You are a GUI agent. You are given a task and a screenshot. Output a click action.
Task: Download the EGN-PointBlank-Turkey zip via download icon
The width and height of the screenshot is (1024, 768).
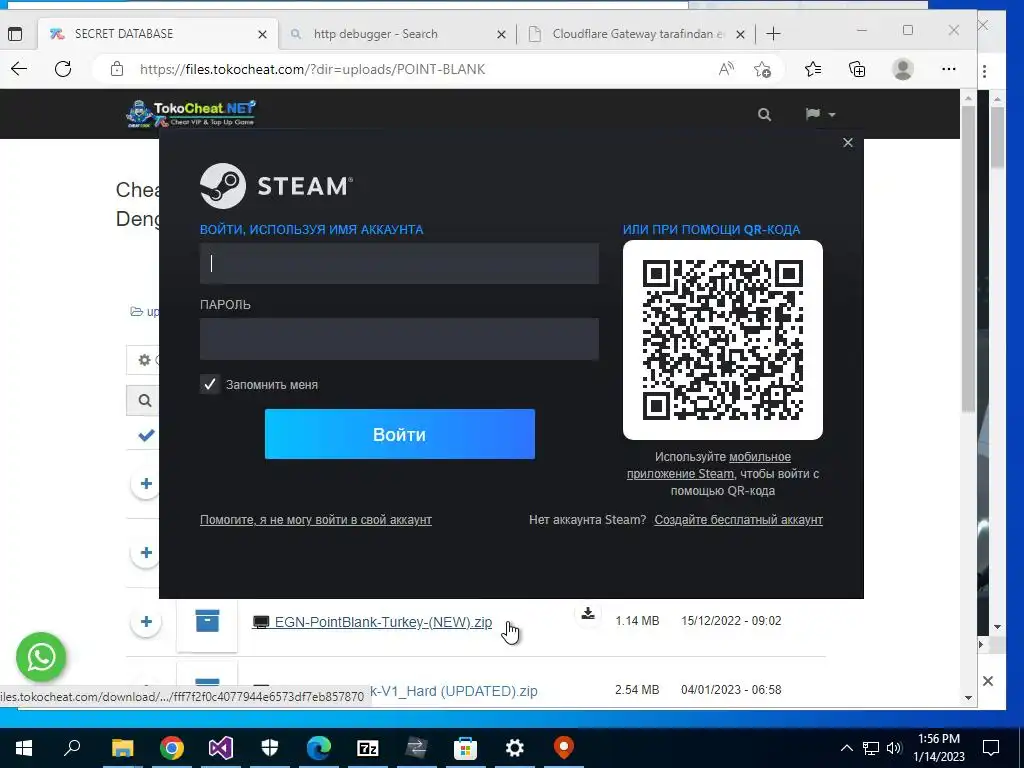pyautogui.click(x=588, y=613)
